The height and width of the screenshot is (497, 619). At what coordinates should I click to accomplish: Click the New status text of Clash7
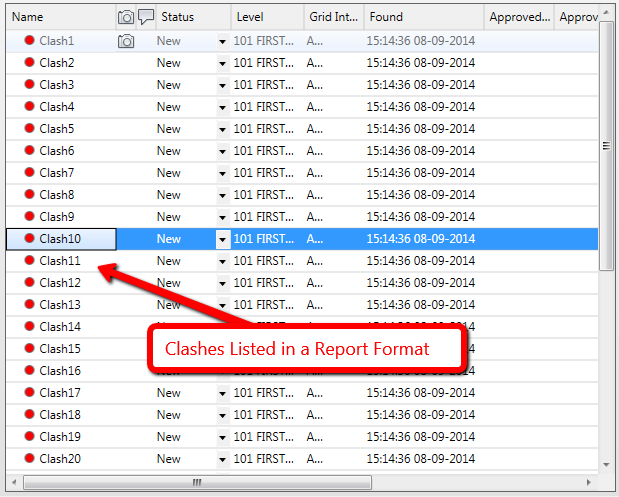tap(169, 173)
